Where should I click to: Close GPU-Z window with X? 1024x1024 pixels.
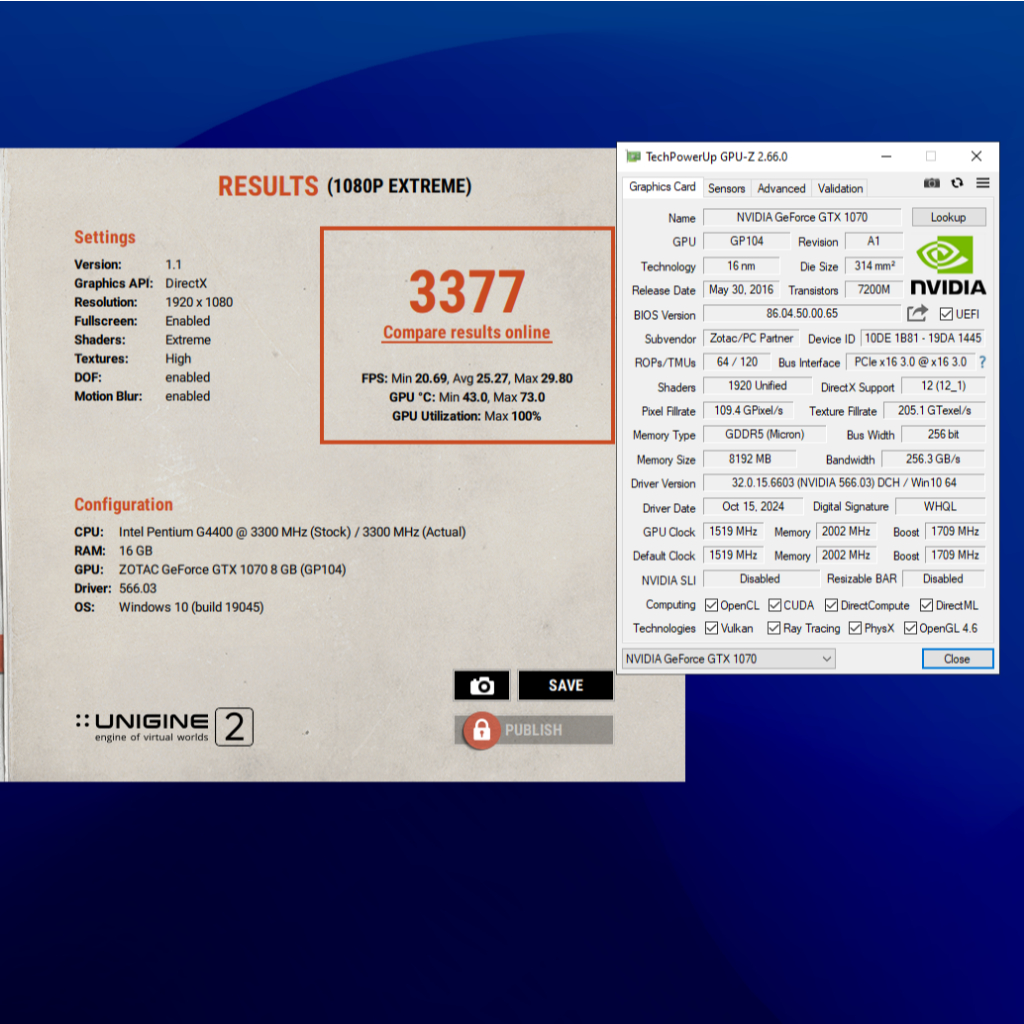point(976,157)
